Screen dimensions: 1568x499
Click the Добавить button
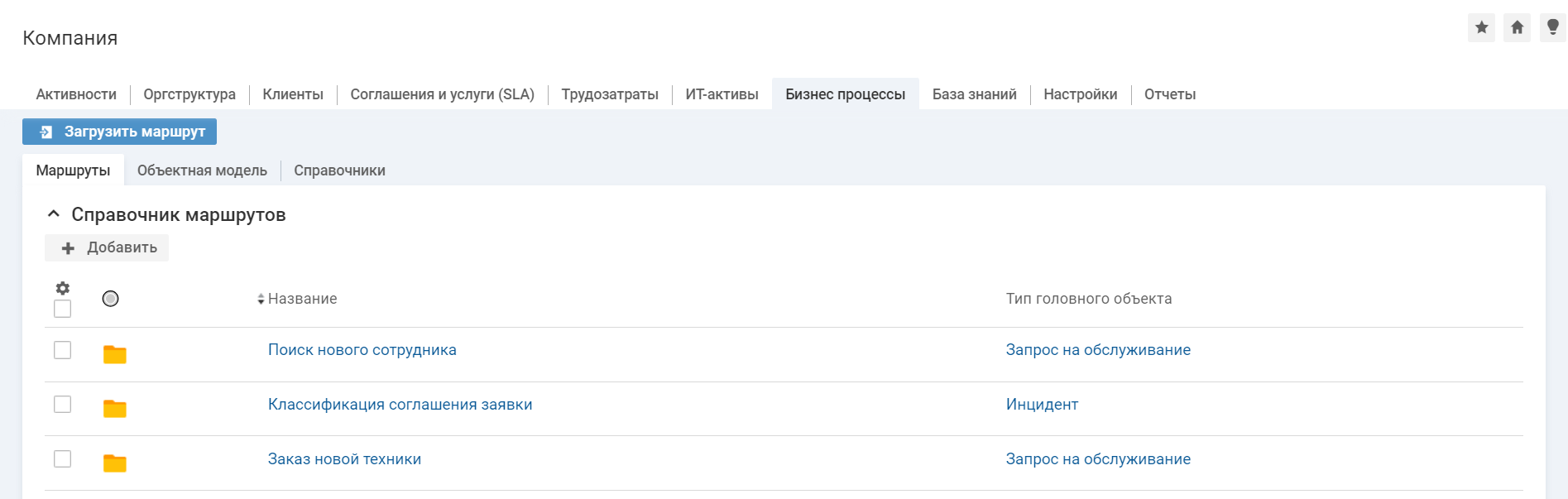click(107, 247)
